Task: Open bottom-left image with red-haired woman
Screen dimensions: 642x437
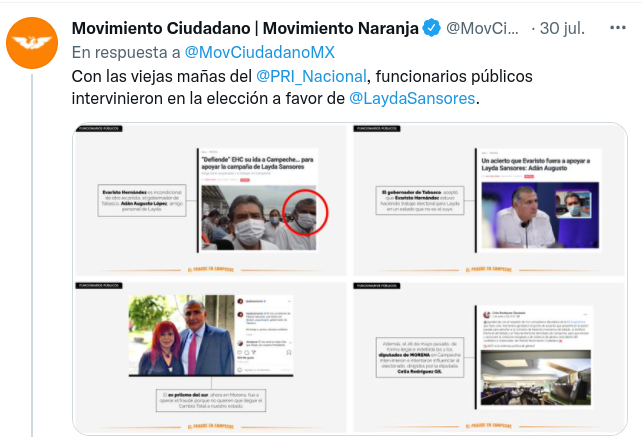Action: (210, 356)
